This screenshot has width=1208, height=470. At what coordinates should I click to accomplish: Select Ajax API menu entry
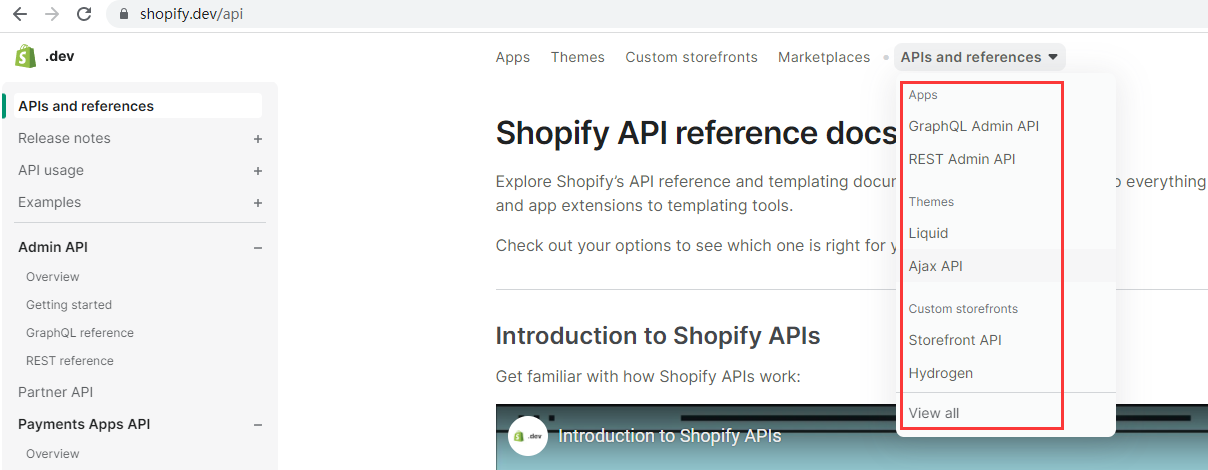coord(935,266)
